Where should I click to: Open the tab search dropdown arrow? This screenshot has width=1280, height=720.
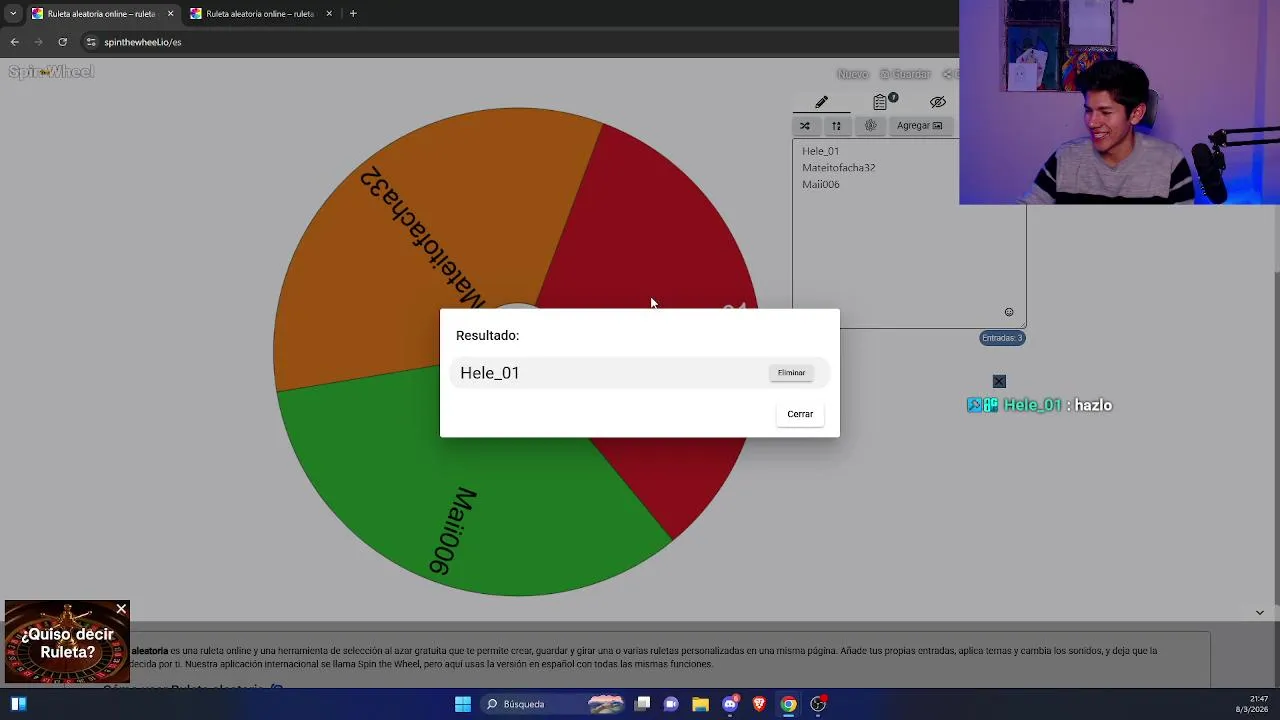click(x=13, y=14)
